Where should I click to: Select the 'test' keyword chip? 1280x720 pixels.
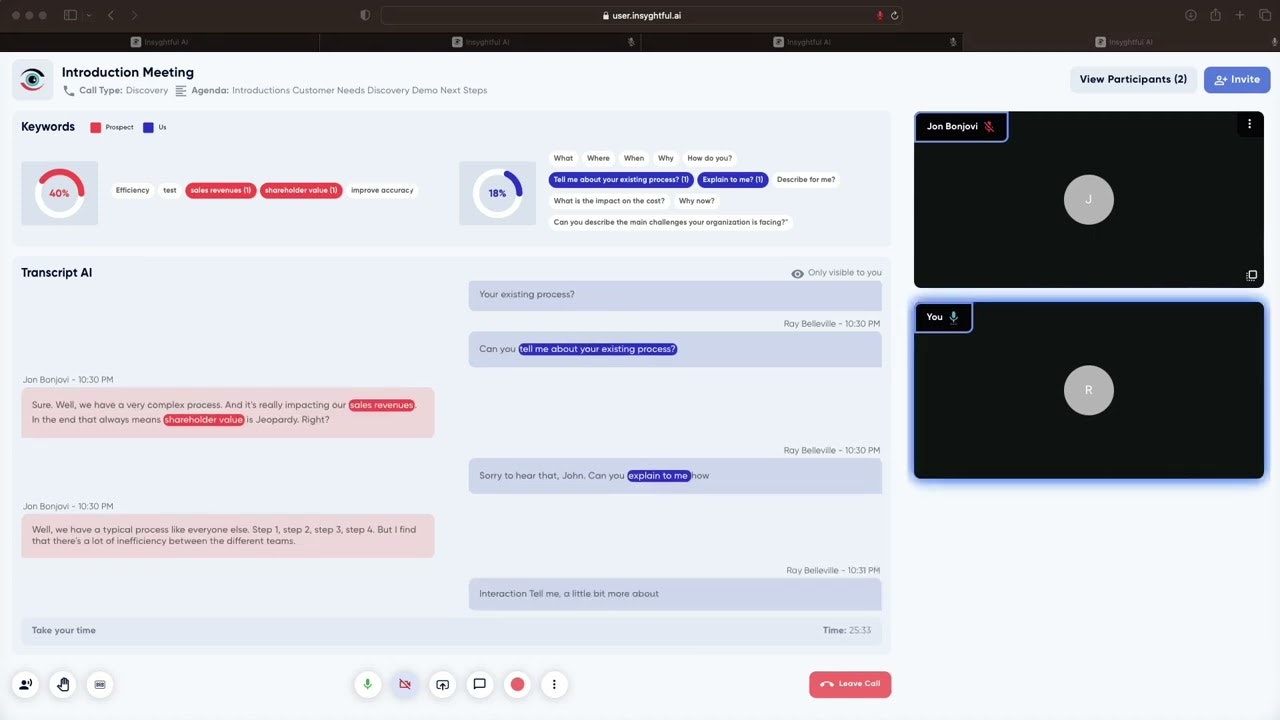(170, 190)
